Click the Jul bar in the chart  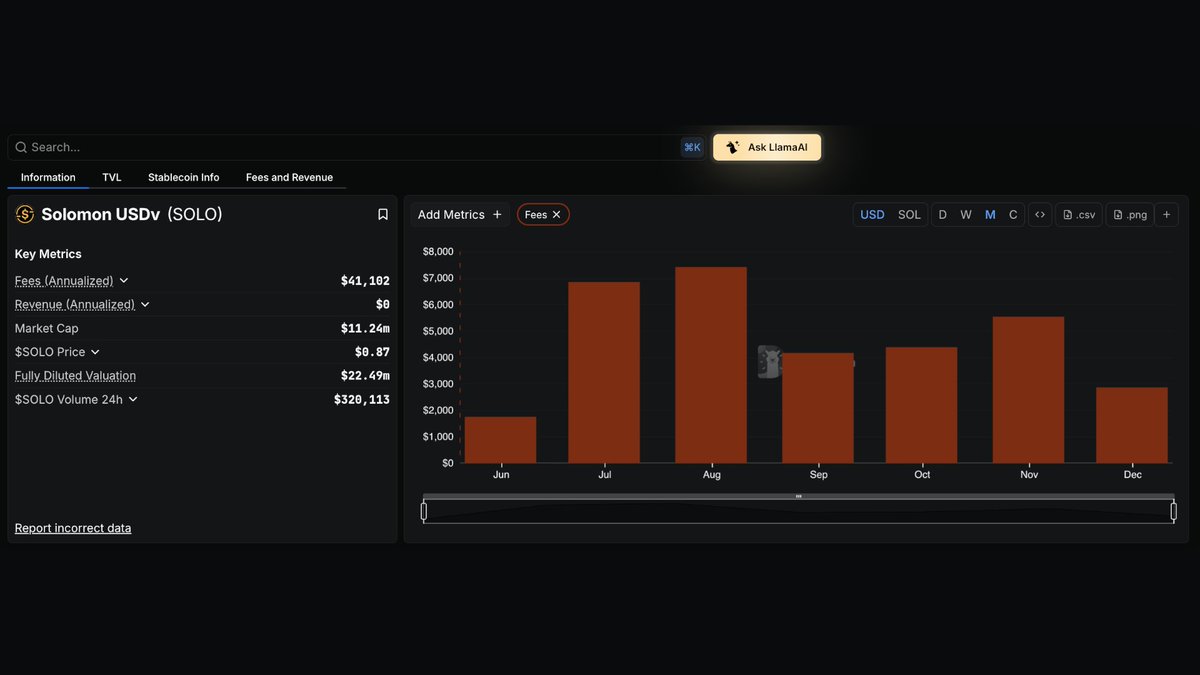point(604,372)
